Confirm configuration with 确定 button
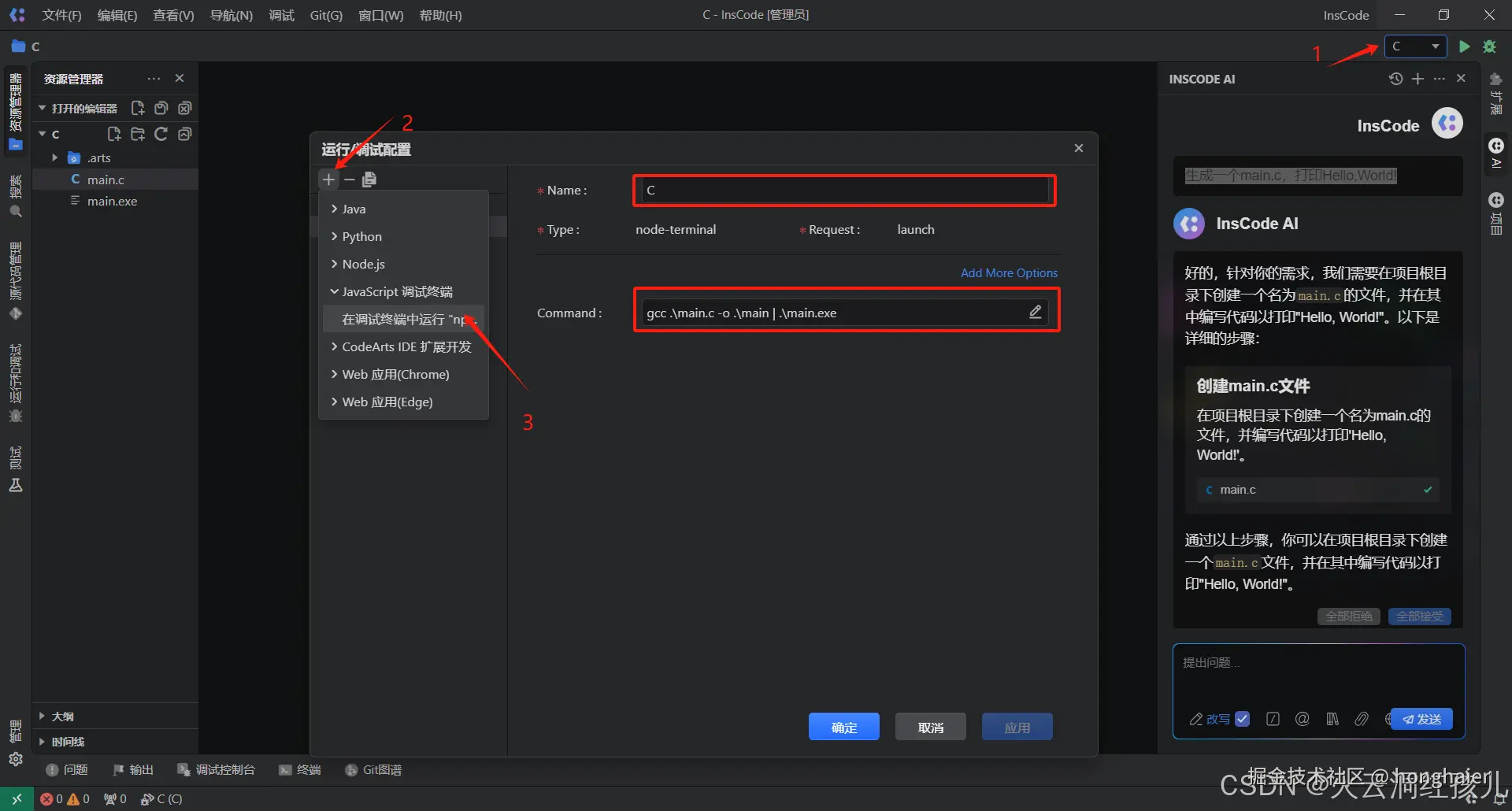This screenshot has width=1512, height=811. tap(844, 727)
